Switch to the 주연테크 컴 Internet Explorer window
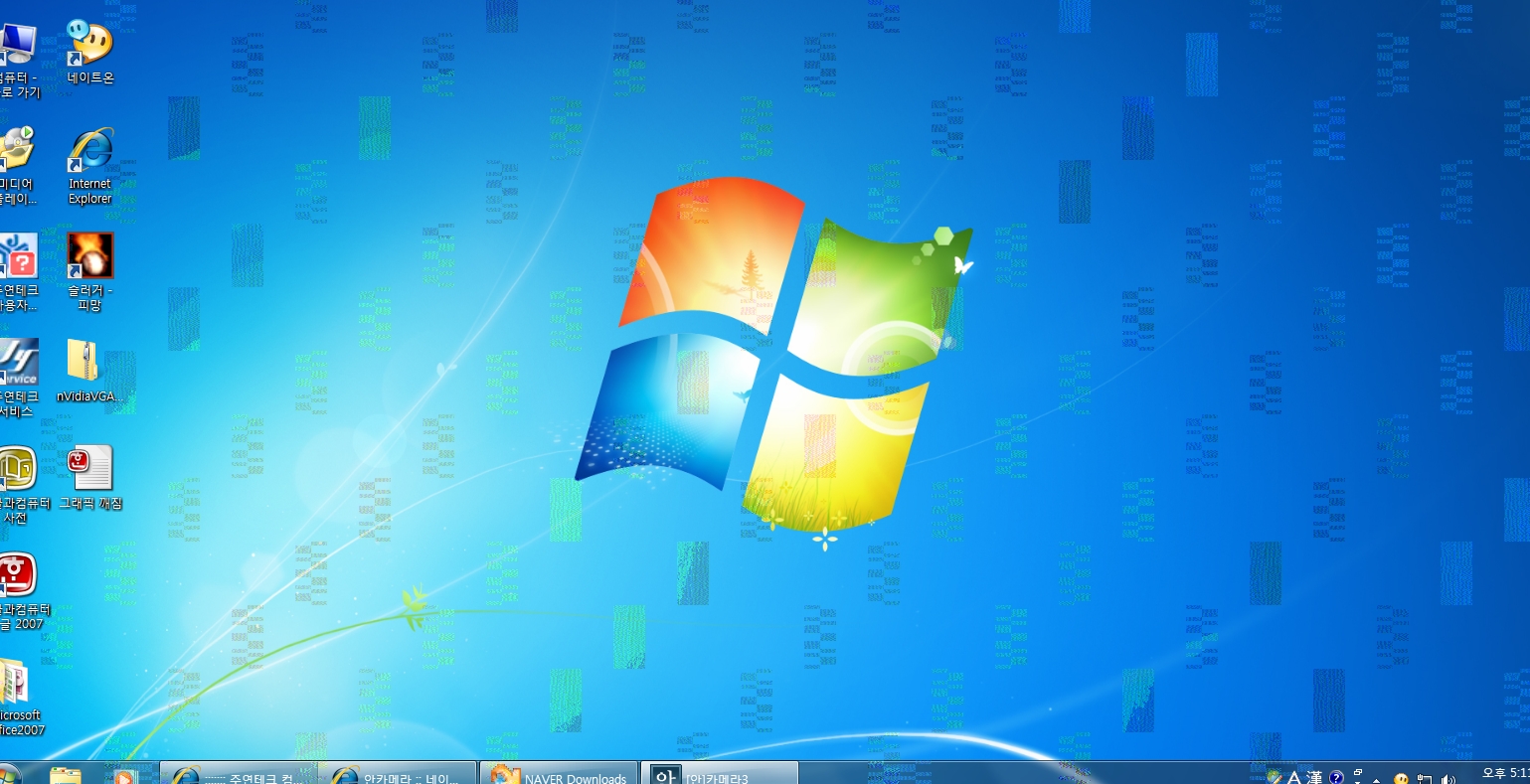Screen dimensions: 1530x784 click(x=239, y=774)
